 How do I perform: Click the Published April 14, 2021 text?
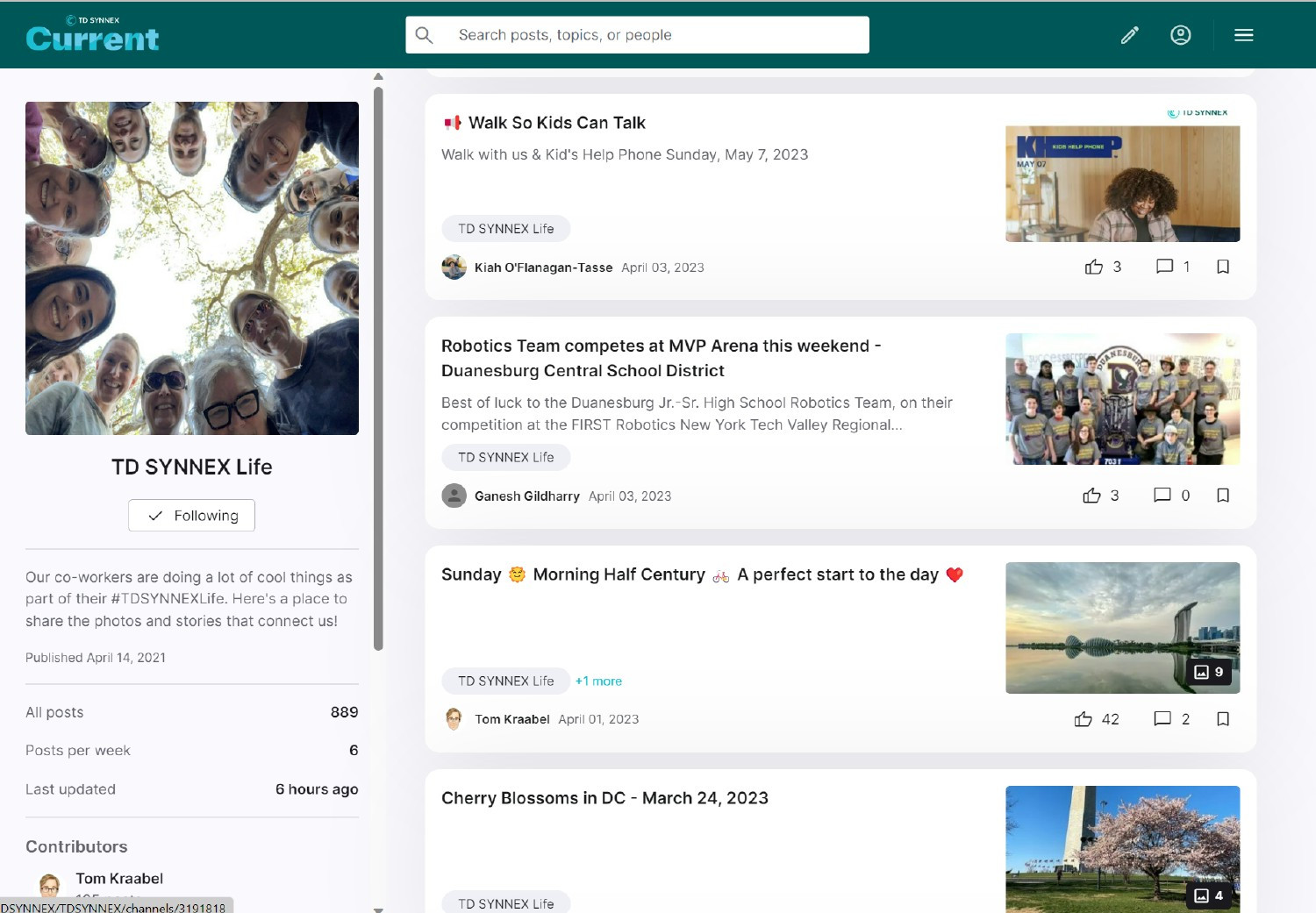[x=96, y=658]
